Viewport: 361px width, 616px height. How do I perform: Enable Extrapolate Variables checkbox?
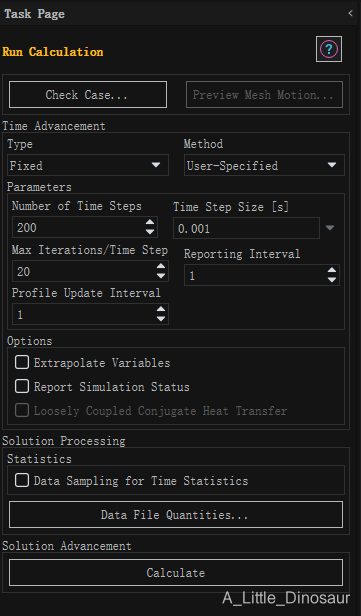22,362
